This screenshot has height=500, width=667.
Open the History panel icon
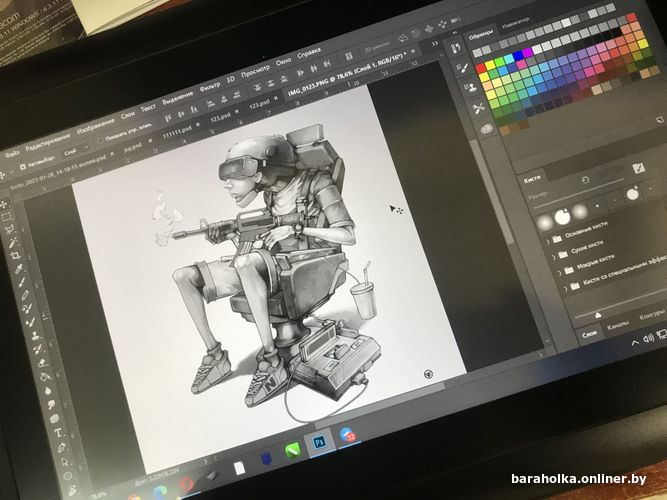click(x=456, y=49)
